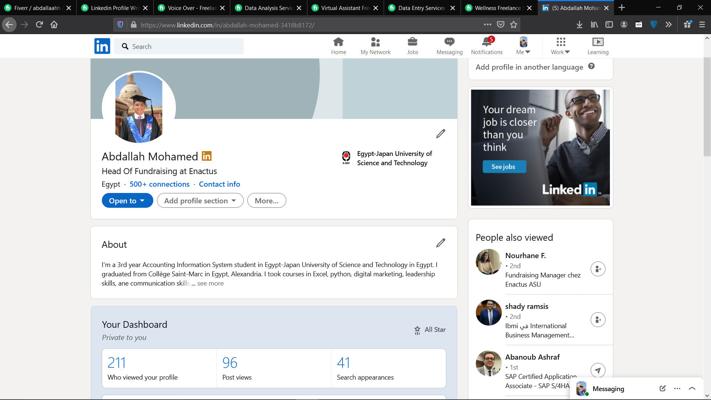Image resolution: width=711 pixels, height=400 pixels.
Task: Click the LinkedIn search field
Action: tap(185, 46)
